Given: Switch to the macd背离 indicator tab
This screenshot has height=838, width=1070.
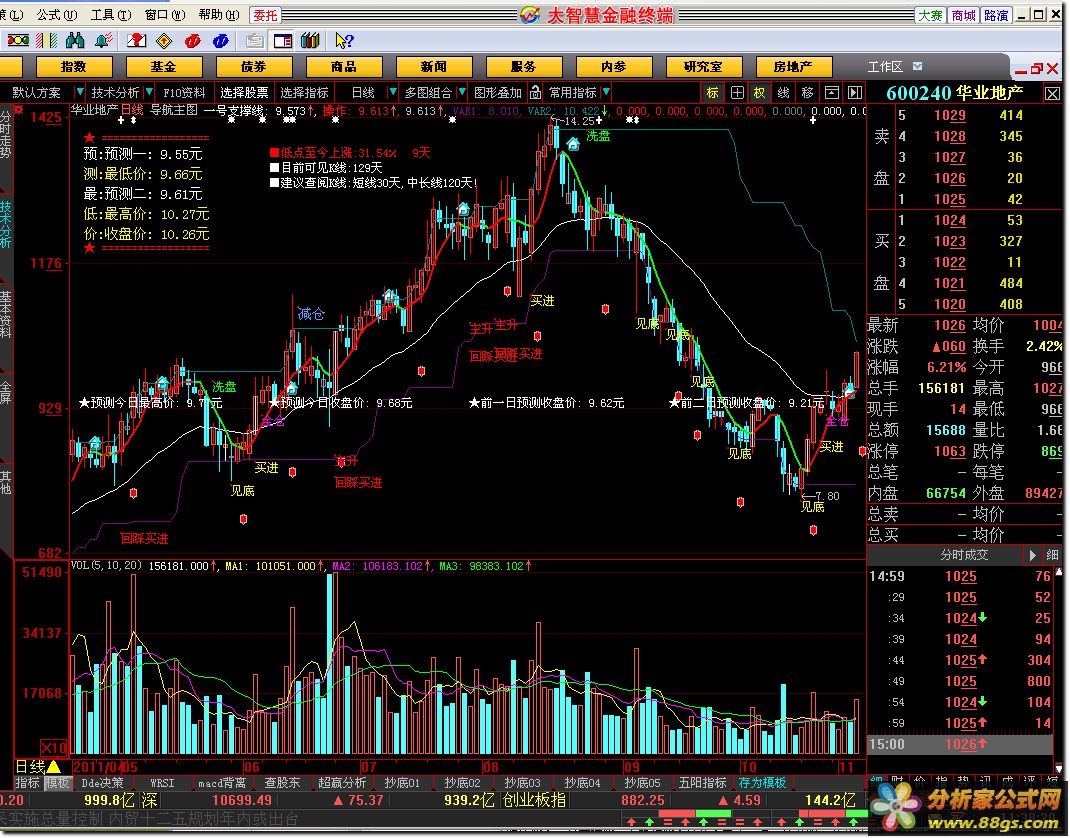Looking at the screenshot, I should click(x=222, y=783).
